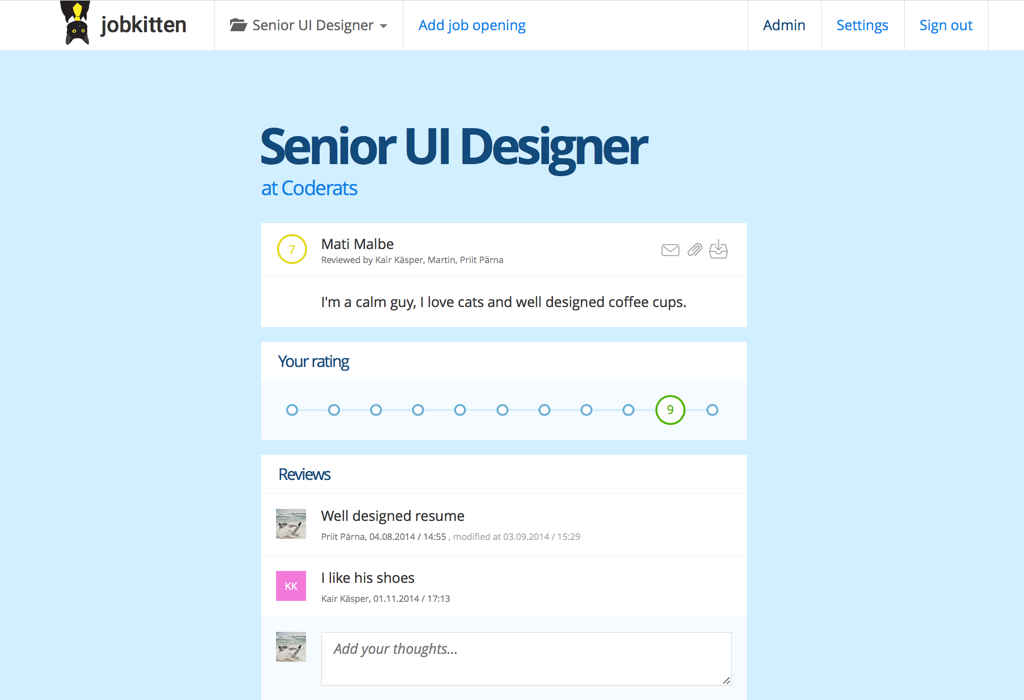The width and height of the screenshot is (1024, 700).
Task: Select the last rating dot after 9
Action: click(712, 410)
